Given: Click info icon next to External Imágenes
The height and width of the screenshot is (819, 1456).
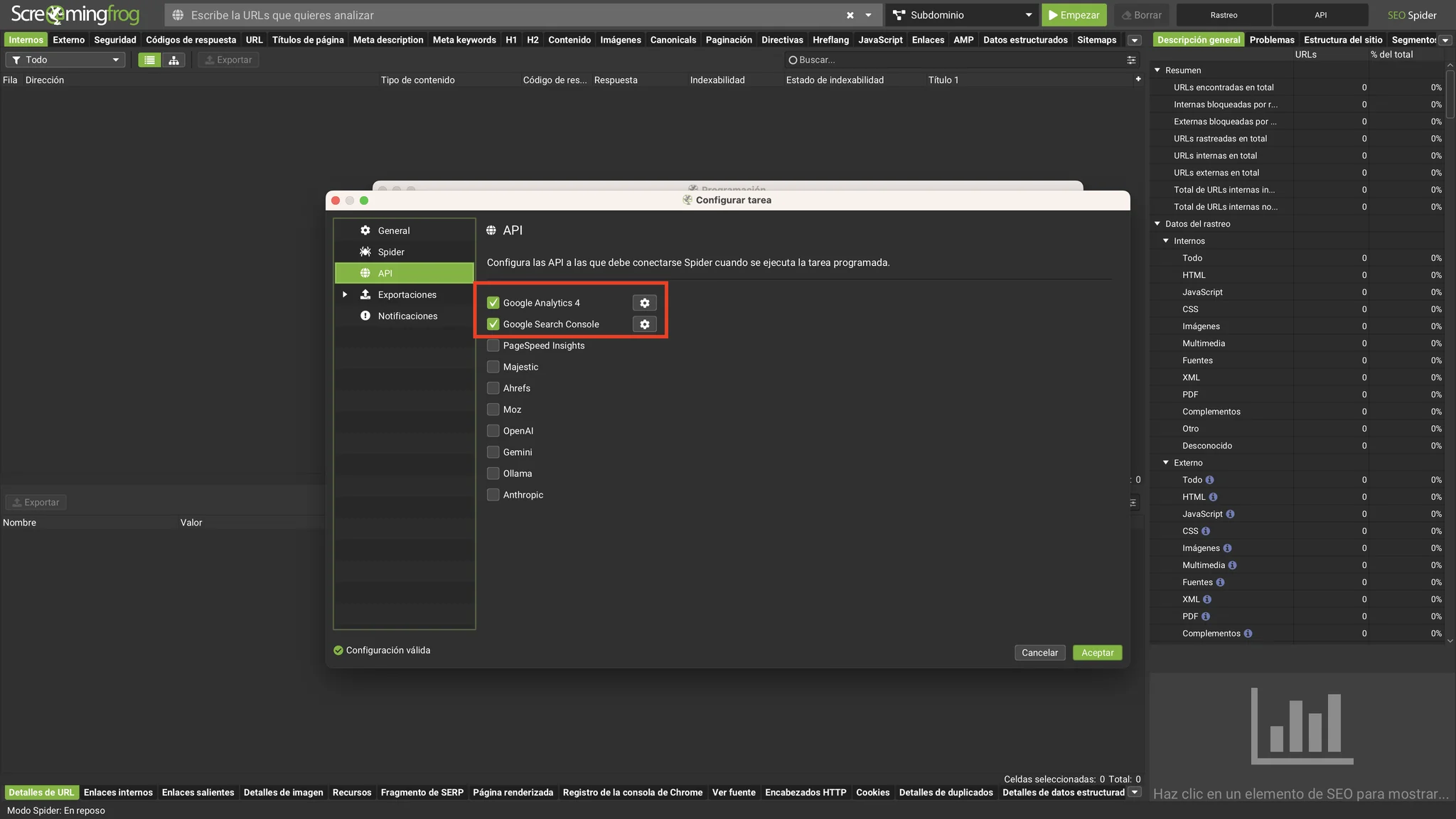Looking at the screenshot, I should [x=1227, y=548].
